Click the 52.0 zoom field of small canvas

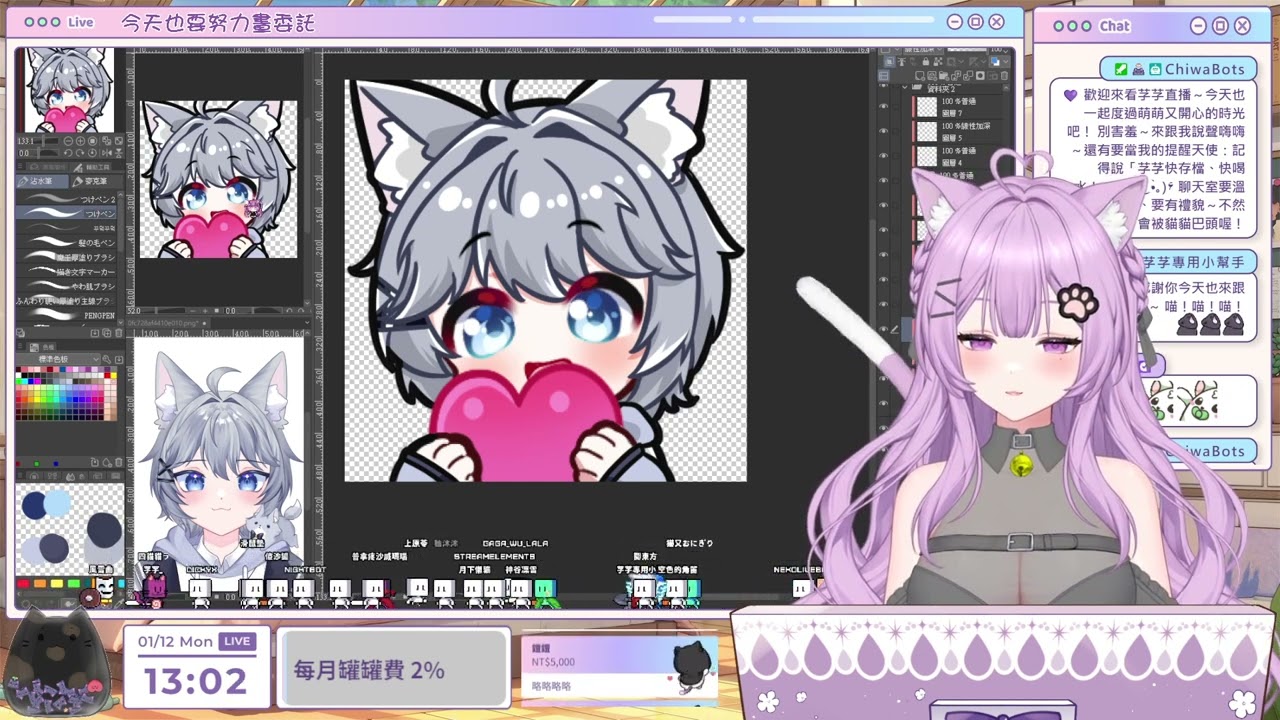pyautogui.click(x=134, y=311)
